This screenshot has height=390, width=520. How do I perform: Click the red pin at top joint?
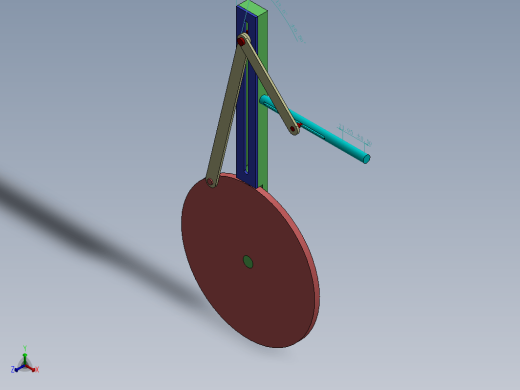tap(241, 42)
